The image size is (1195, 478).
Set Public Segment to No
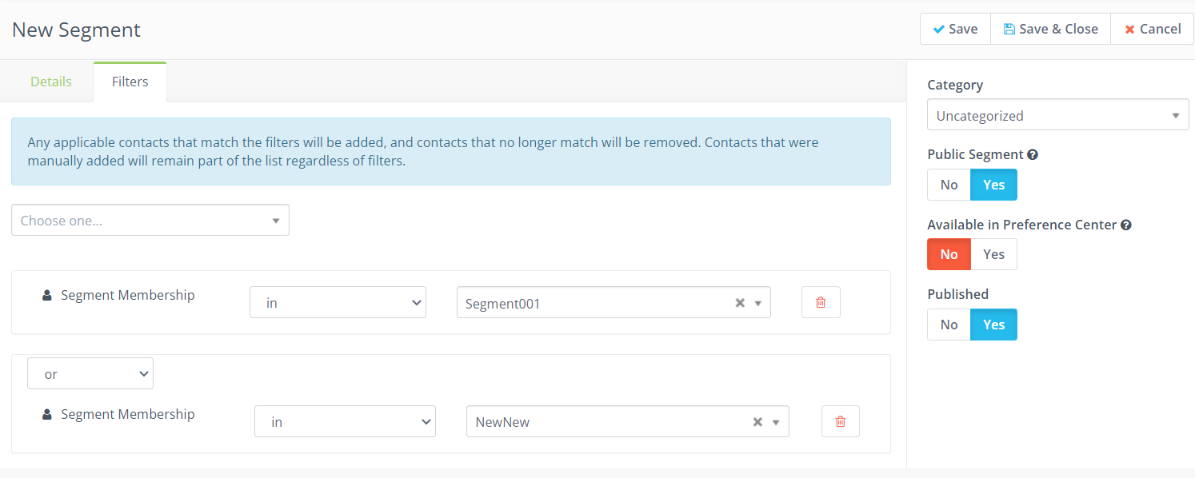949,185
